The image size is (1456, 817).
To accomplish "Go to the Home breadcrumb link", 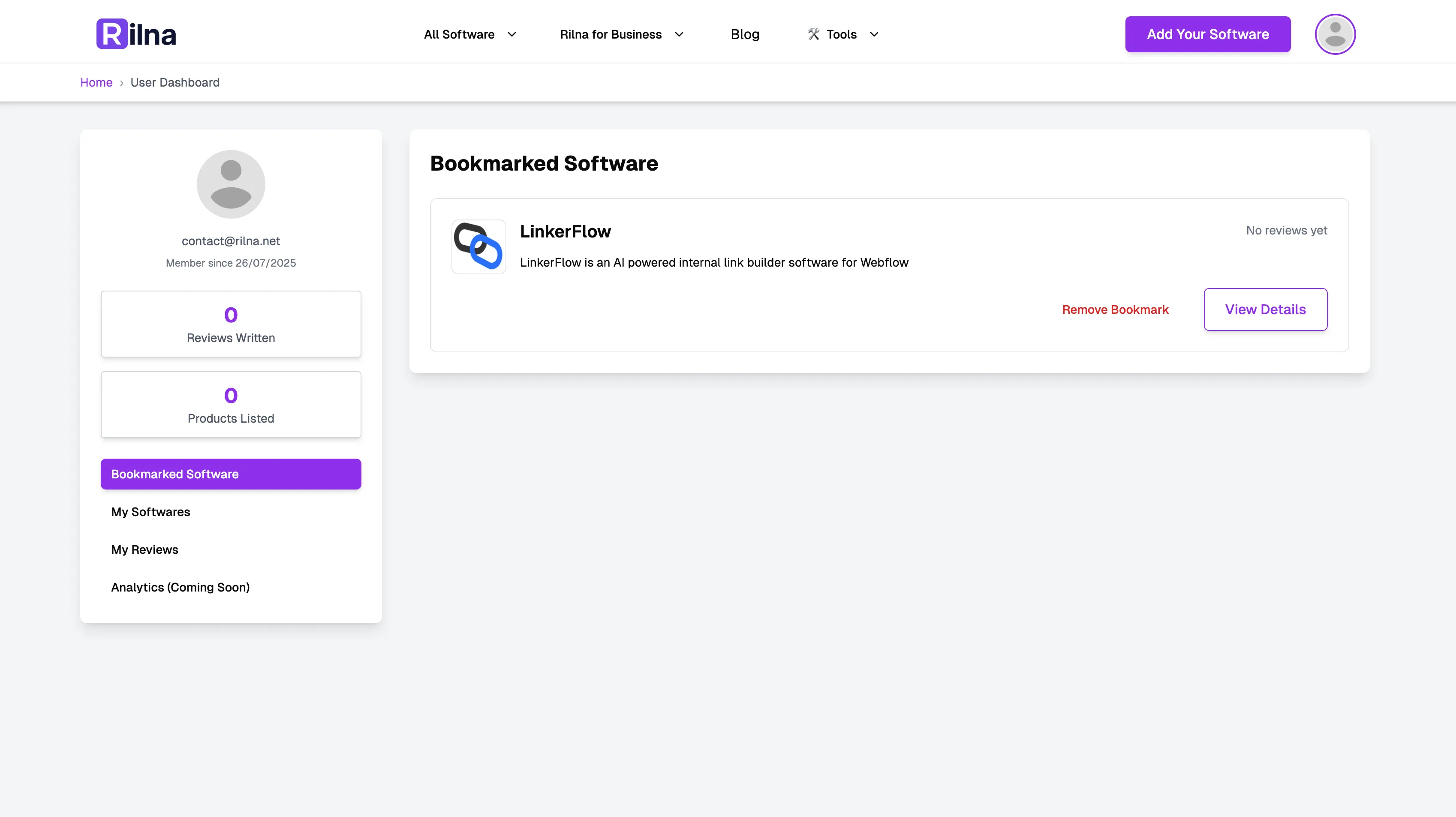I will [x=96, y=82].
